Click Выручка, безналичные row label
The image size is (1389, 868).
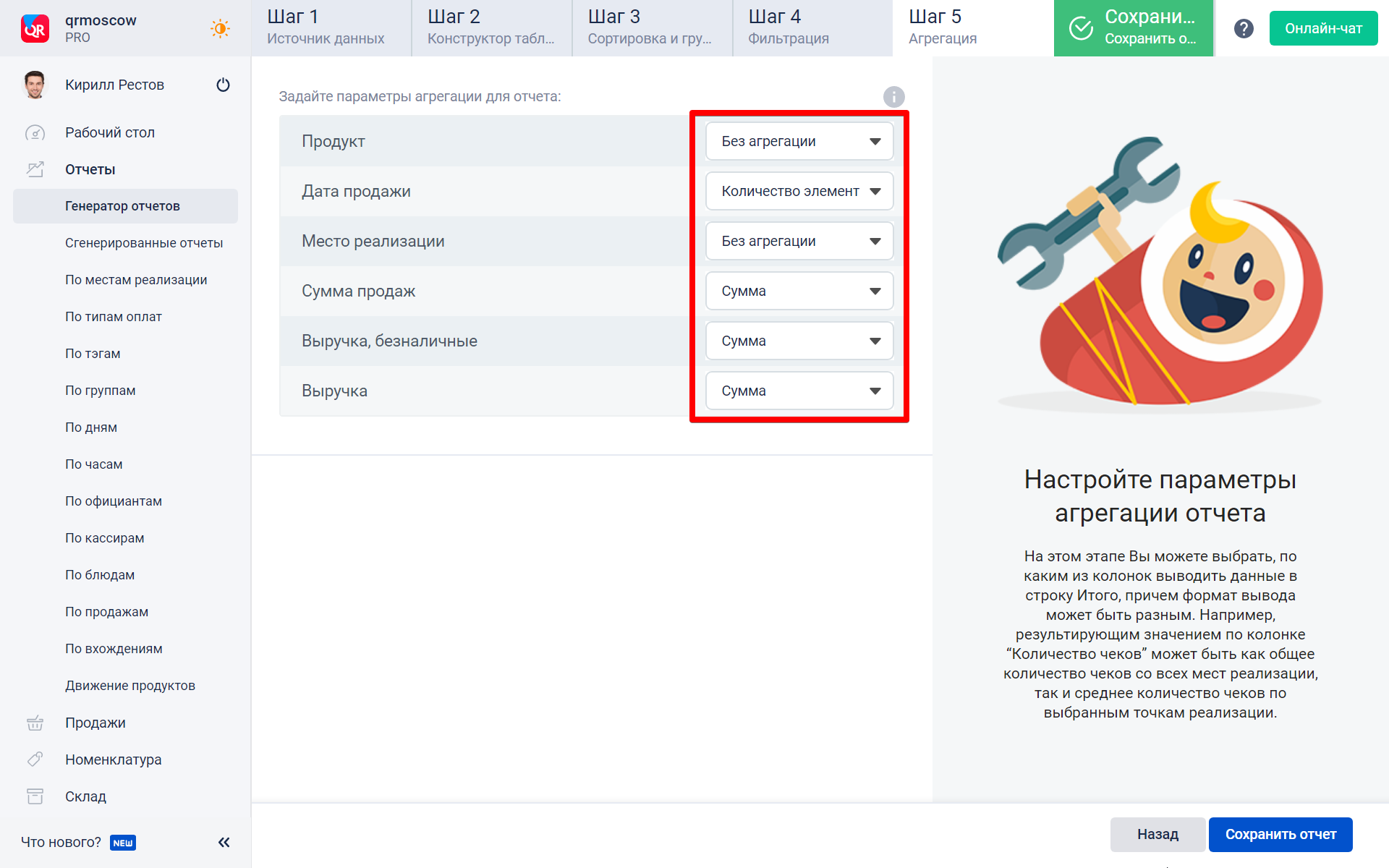pos(390,341)
